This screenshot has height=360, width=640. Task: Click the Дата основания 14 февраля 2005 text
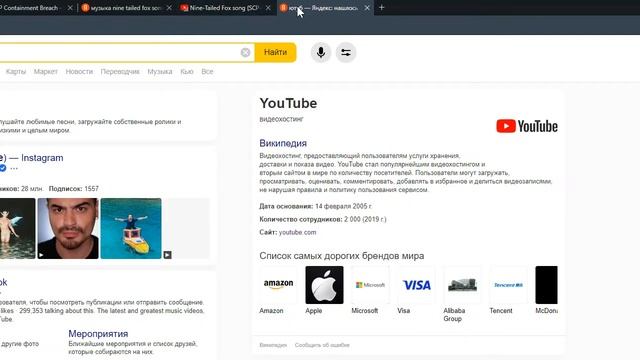click(x=316, y=206)
